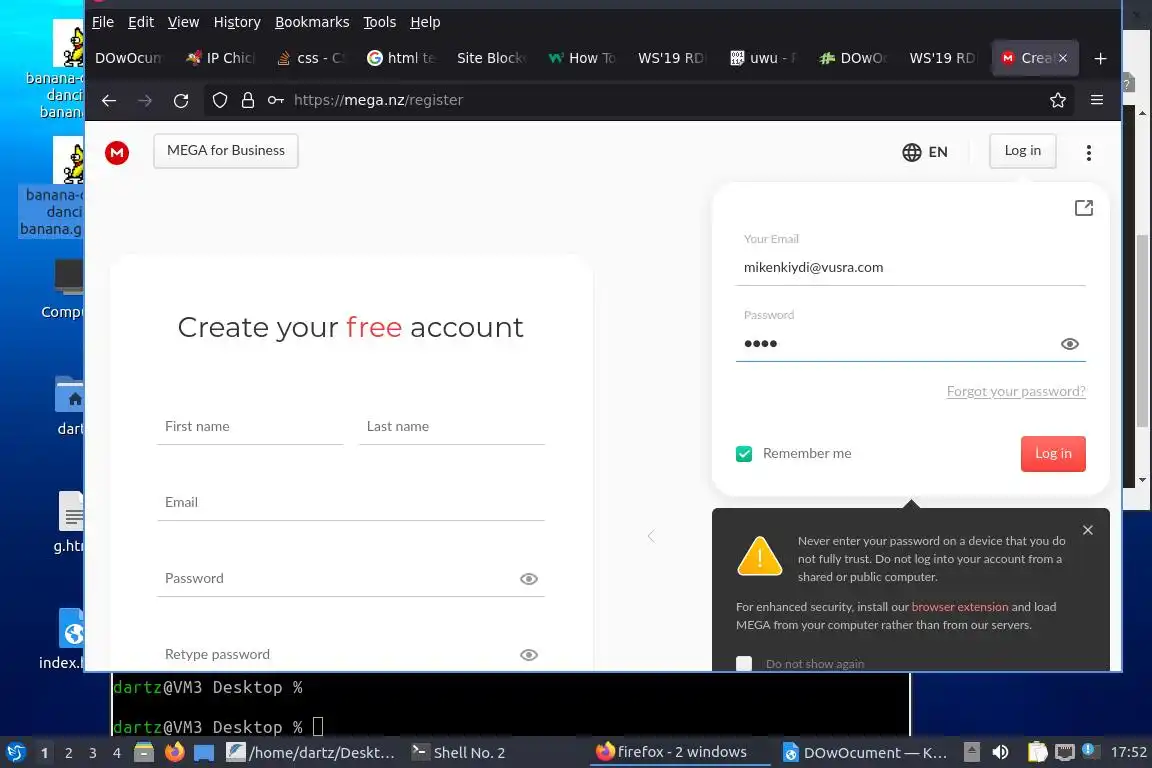1152x768 pixels.
Task: Click the First name input field
Action: click(x=250, y=427)
